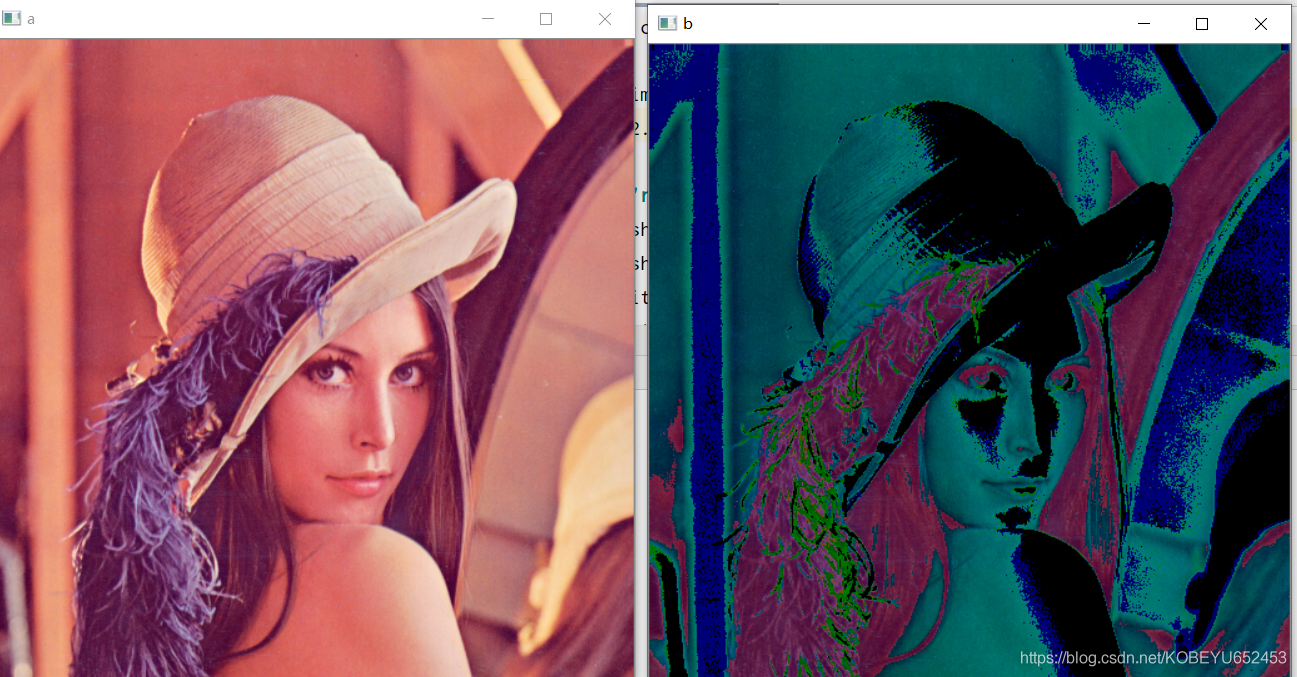This screenshot has width=1297, height=677.
Task: Click the black hat region in image b
Action: pyautogui.click(x=1000, y=220)
